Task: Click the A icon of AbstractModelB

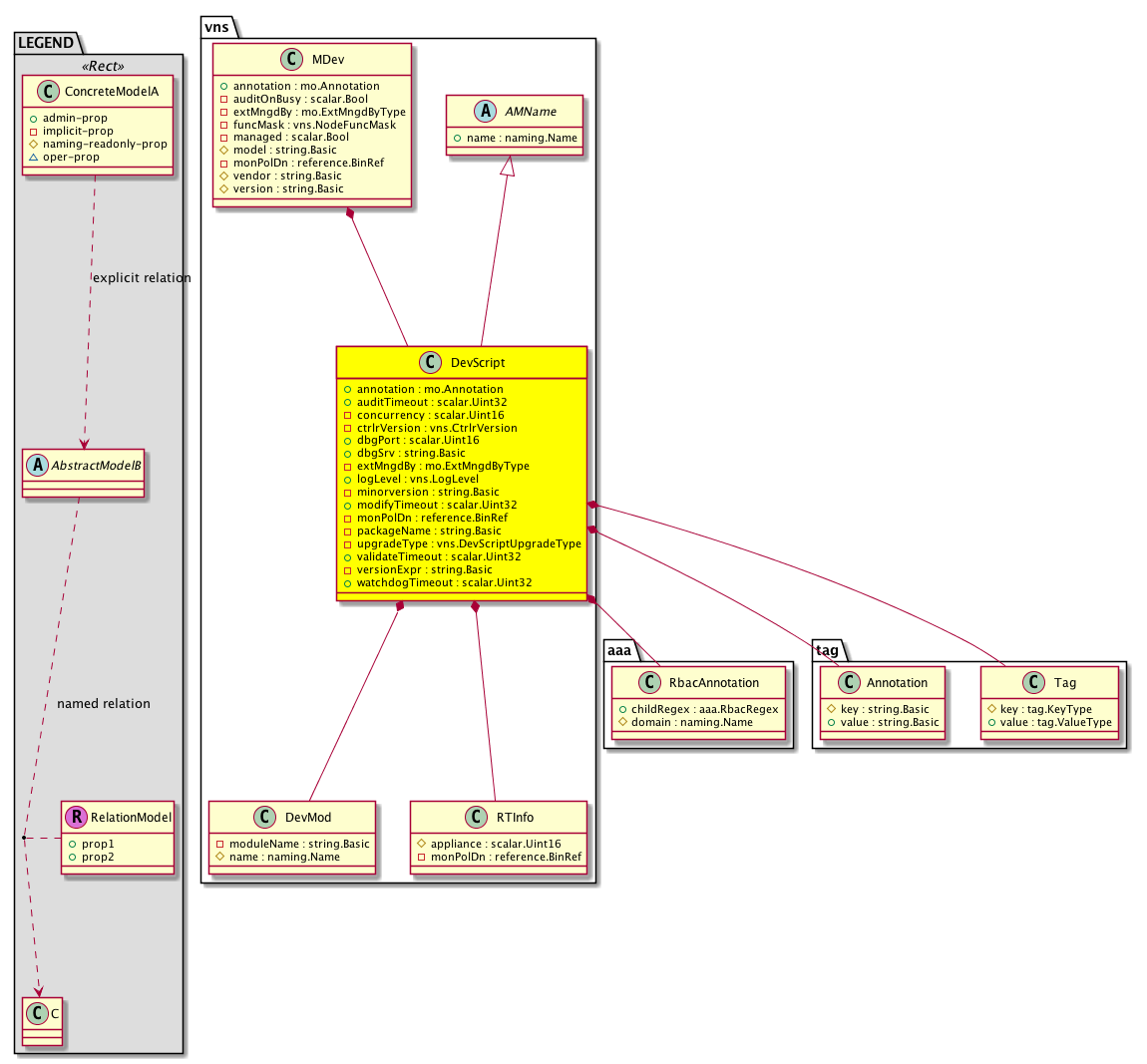Action: tap(37, 466)
